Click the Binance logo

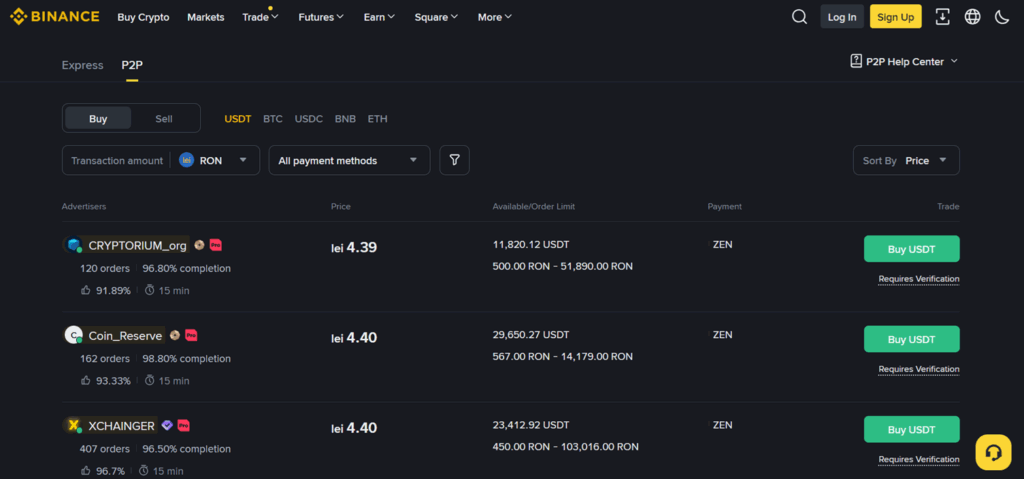pyautogui.click(x=55, y=17)
